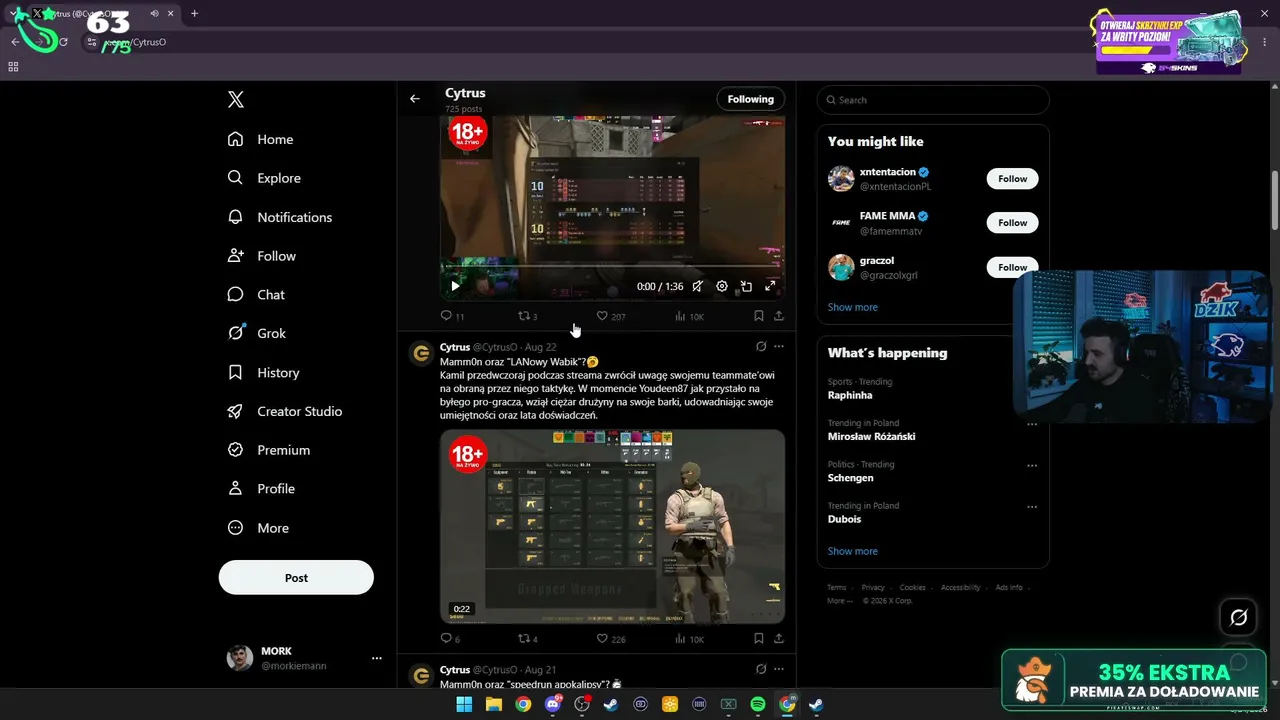Open Grok actions on the Aug 22 post
The image size is (1280, 720).
pos(761,347)
